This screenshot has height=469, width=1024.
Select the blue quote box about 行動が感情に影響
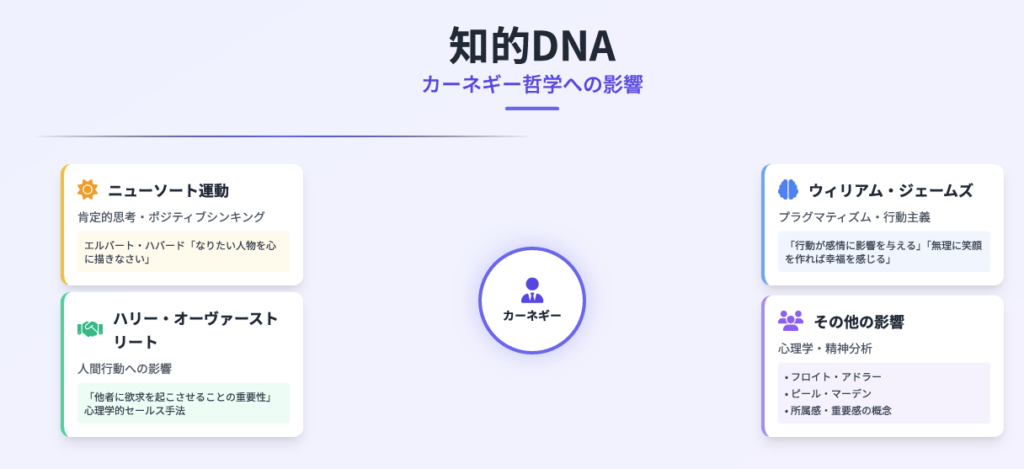click(884, 251)
